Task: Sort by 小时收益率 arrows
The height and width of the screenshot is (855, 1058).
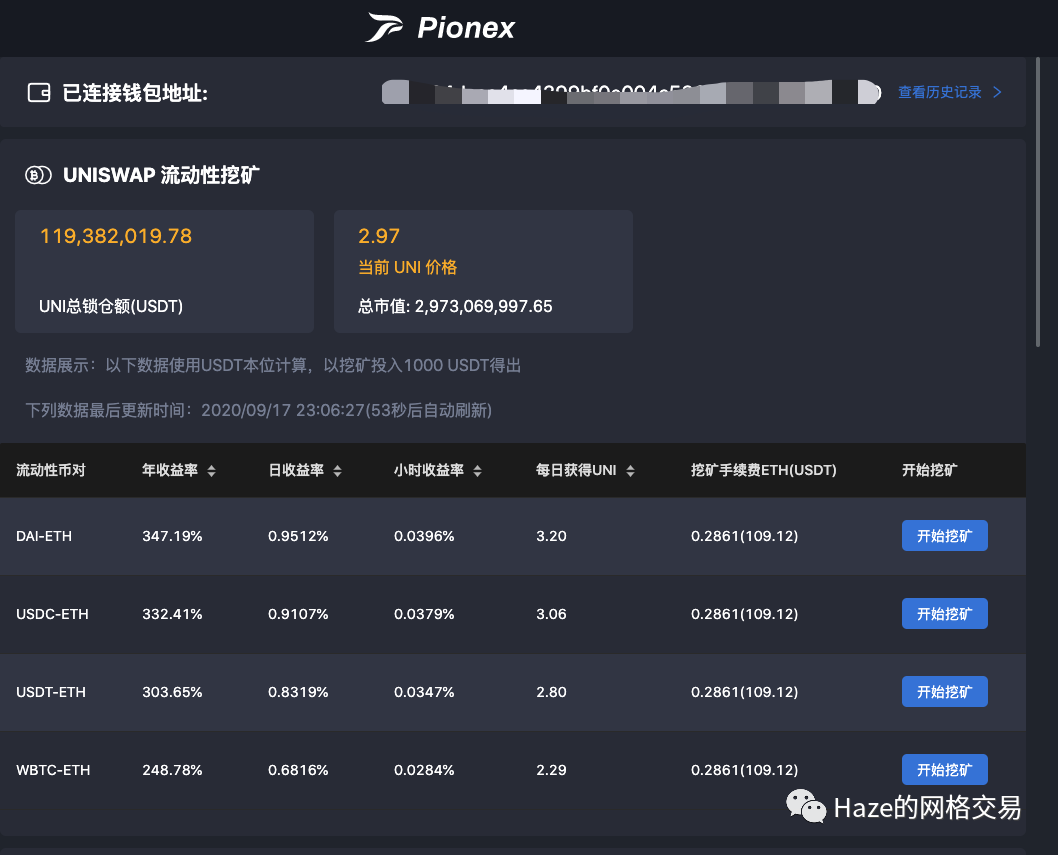Action: pos(477,471)
